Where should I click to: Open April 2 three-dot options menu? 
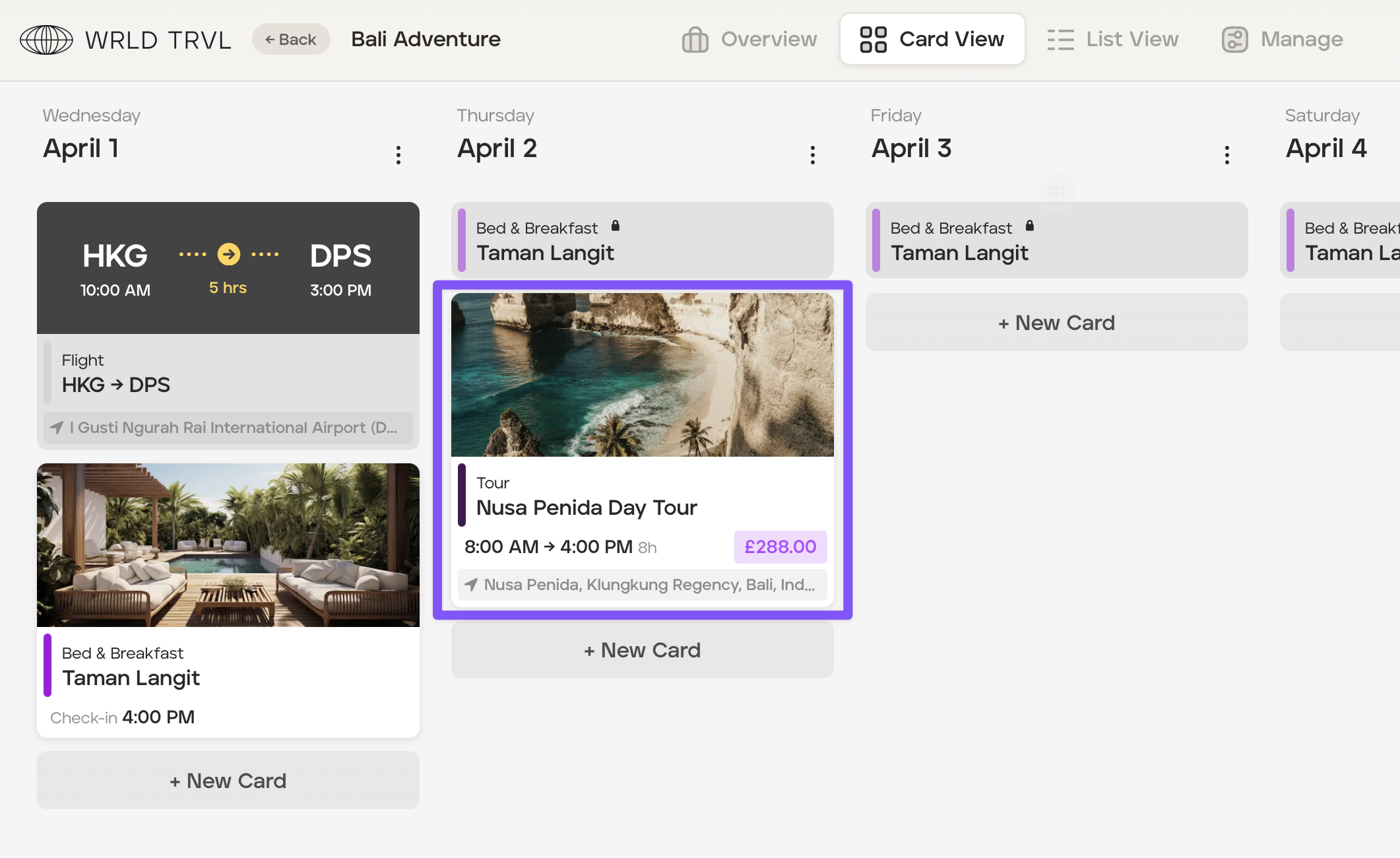coord(813,155)
